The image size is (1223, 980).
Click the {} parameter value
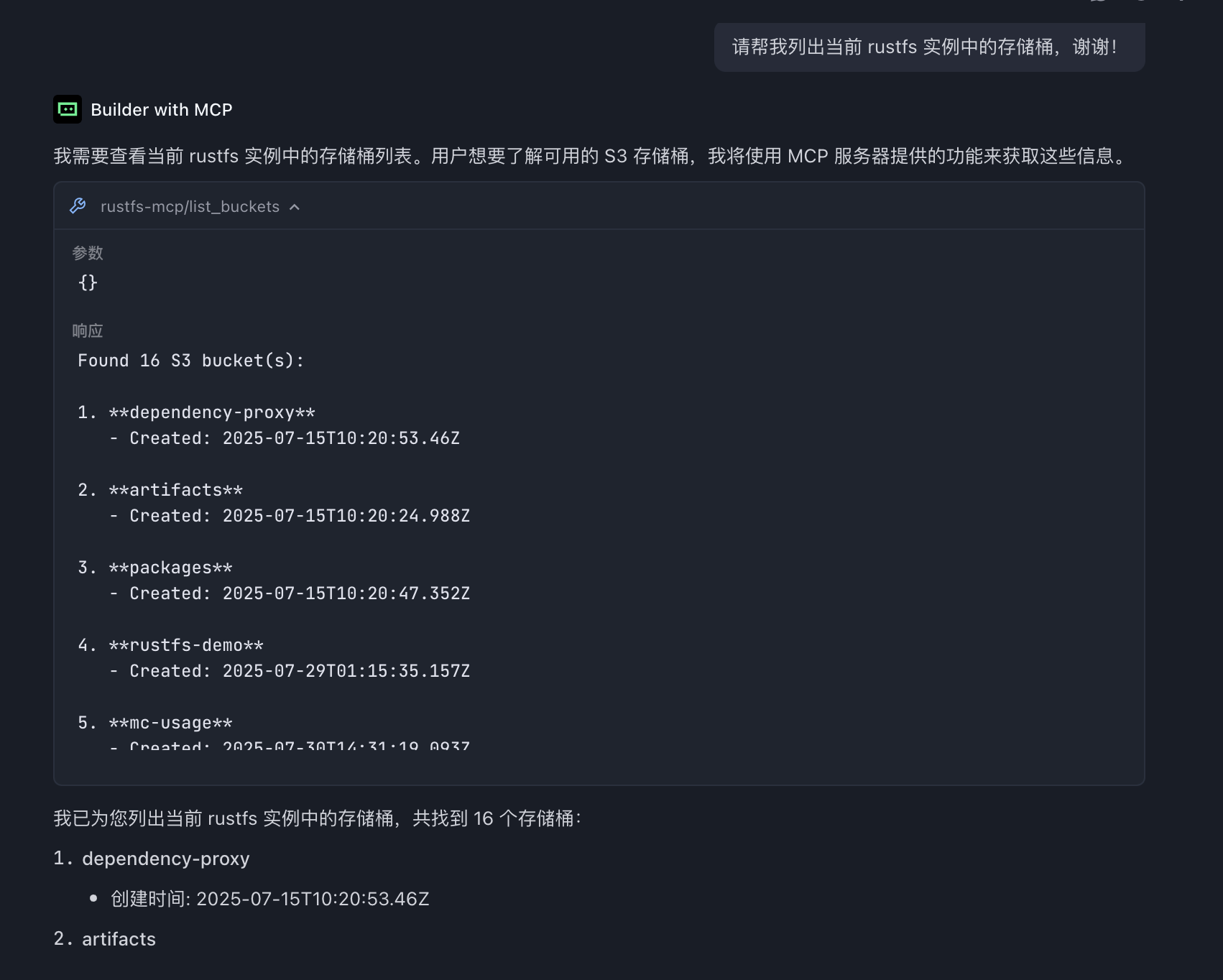click(88, 283)
